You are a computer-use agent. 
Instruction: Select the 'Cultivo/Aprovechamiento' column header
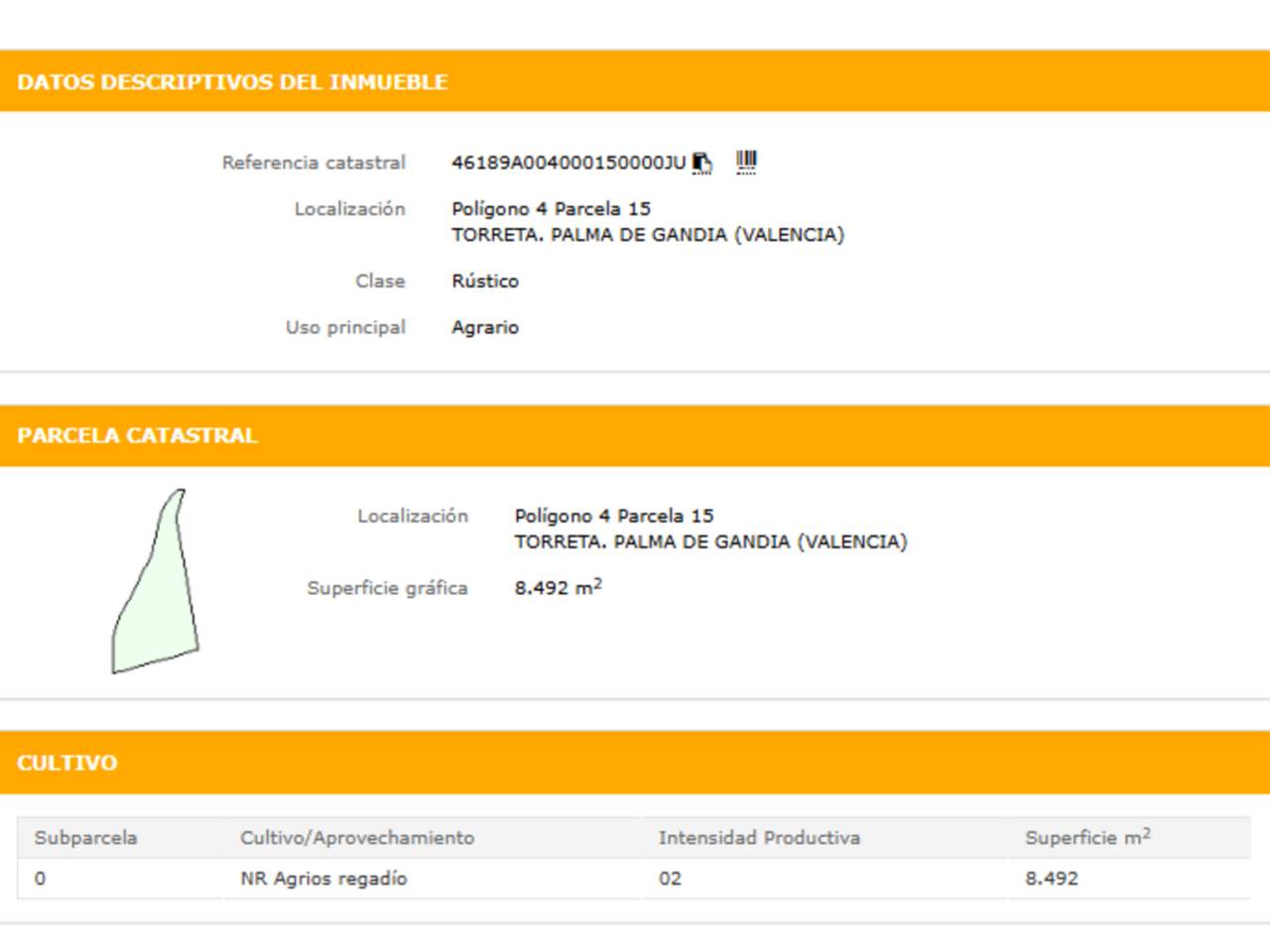coord(357,838)
